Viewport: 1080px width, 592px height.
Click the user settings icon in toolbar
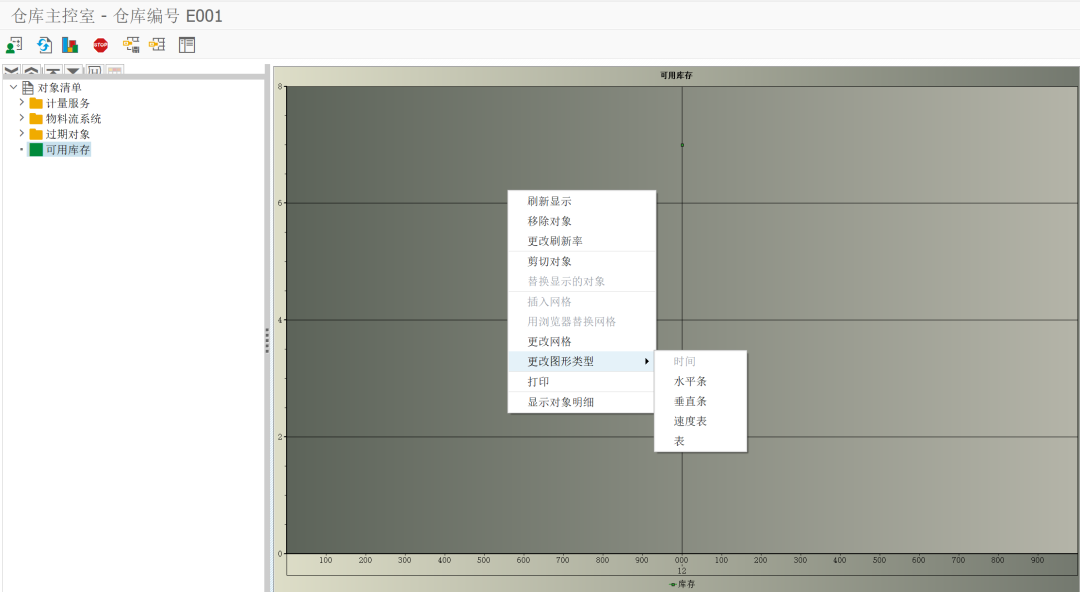(14, 45)
